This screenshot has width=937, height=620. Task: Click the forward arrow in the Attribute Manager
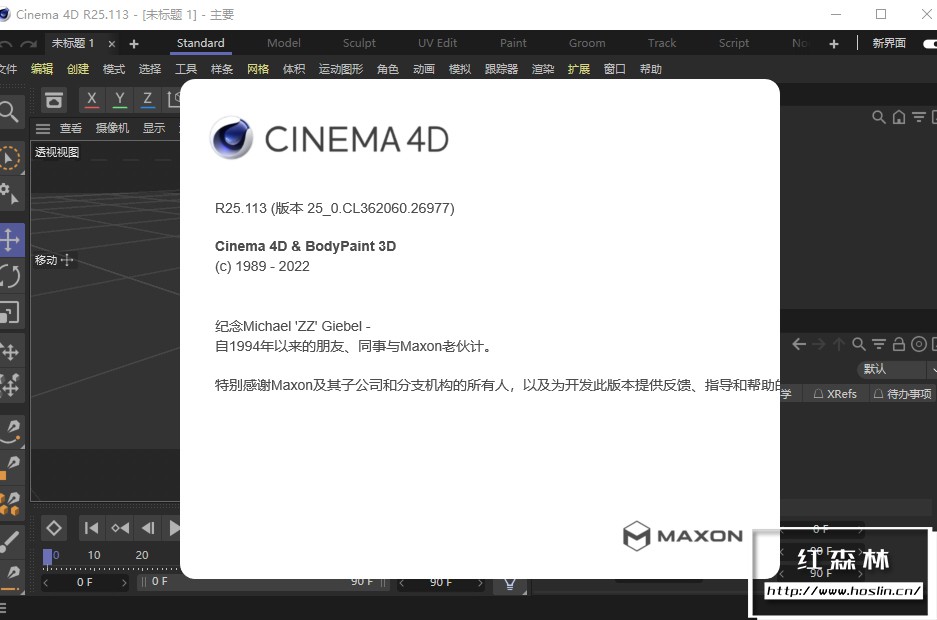pyautogui.click(x=819, y=344)
